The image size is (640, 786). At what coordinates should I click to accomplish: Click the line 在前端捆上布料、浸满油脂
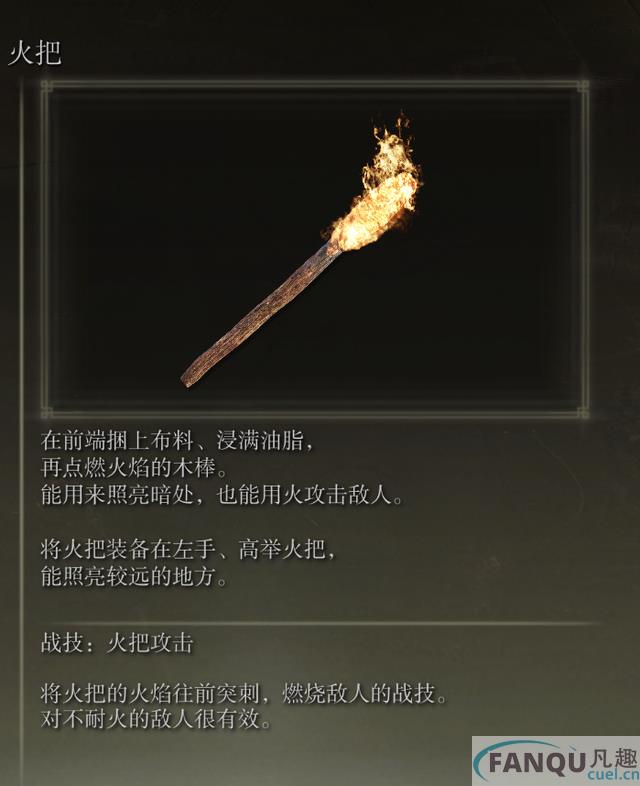tap(178, 441)
